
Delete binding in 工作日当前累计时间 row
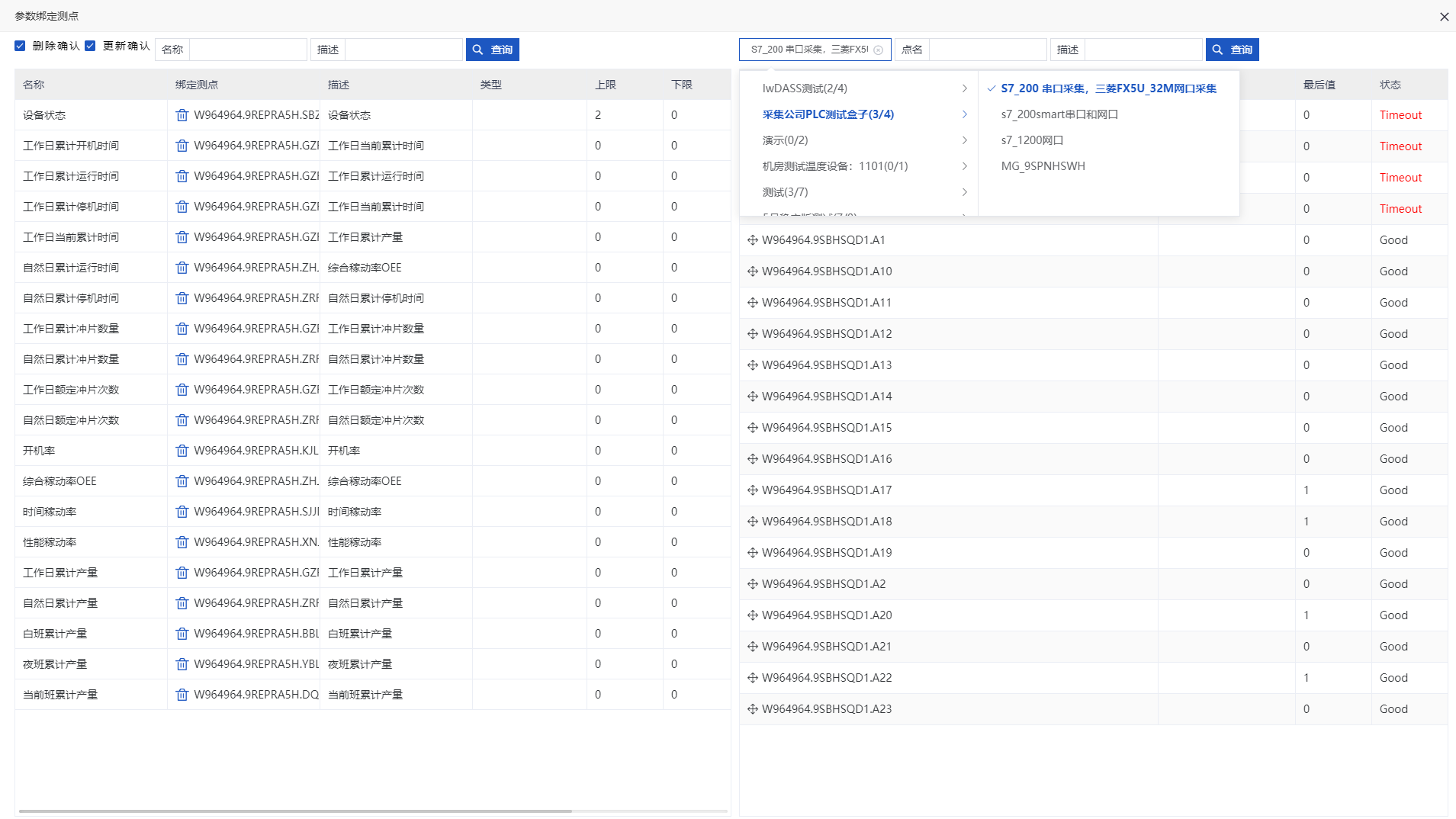click(x=182, y=237)
